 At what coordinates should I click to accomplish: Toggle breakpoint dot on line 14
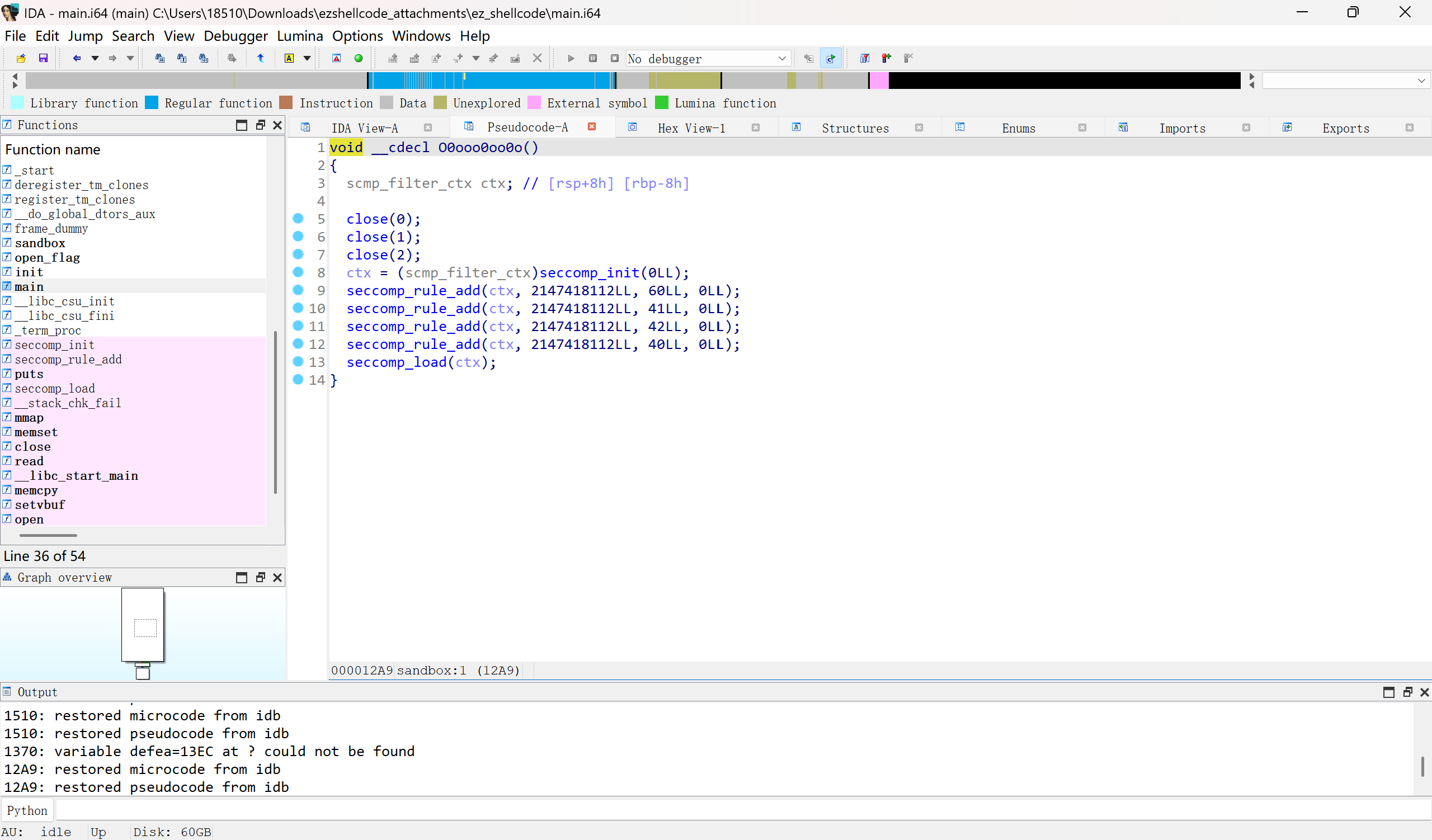298,379
